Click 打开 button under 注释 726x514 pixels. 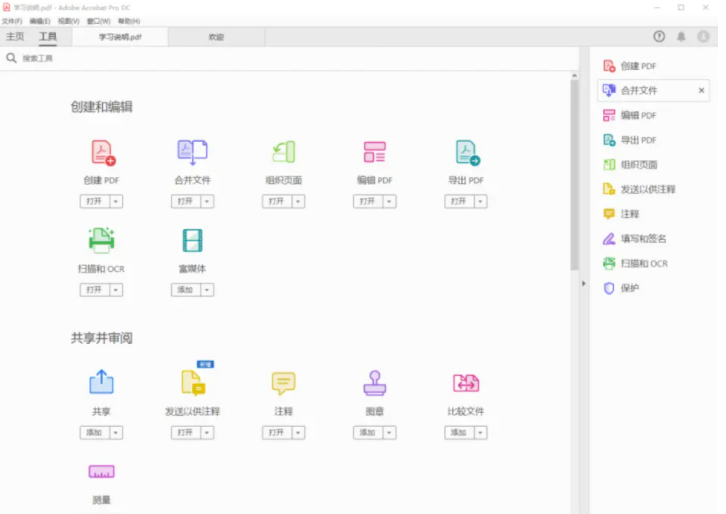click(277, 433)
